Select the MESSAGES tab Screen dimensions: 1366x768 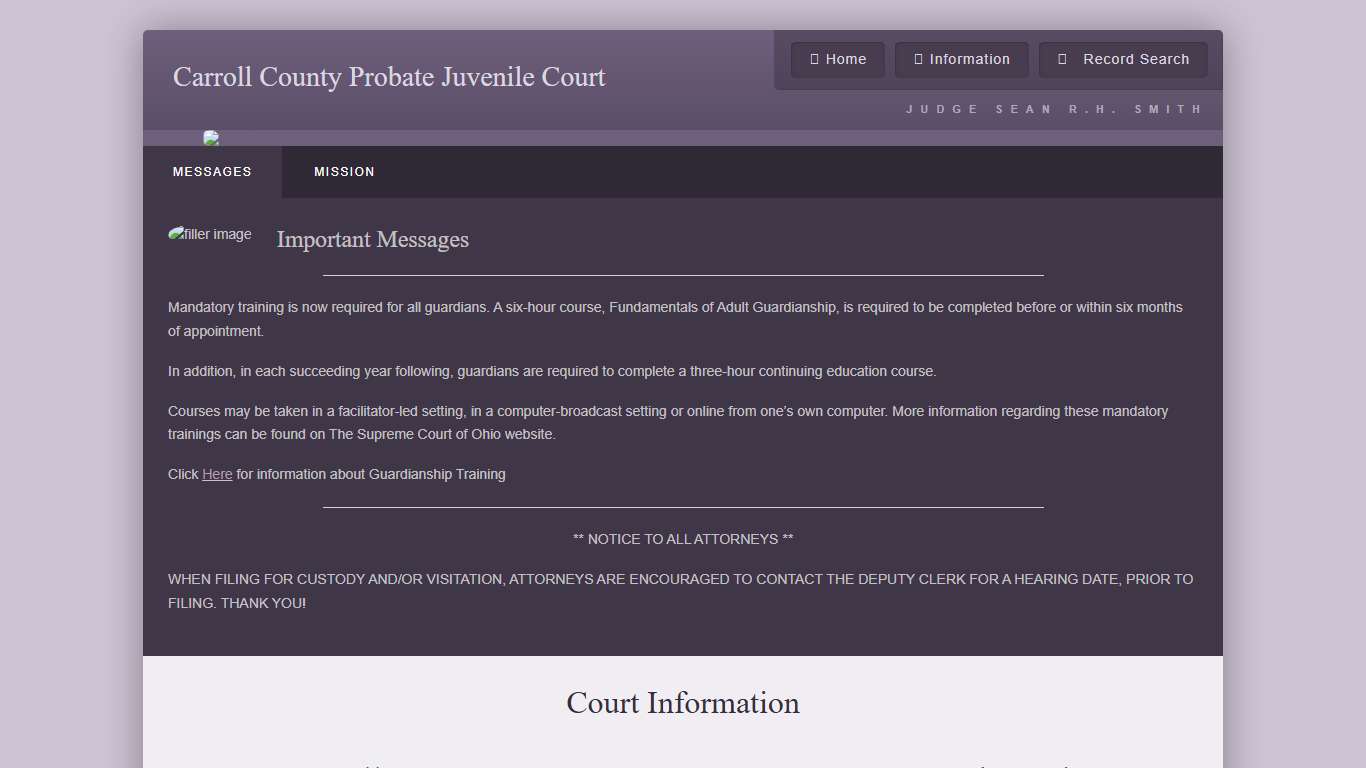[212, 171]
